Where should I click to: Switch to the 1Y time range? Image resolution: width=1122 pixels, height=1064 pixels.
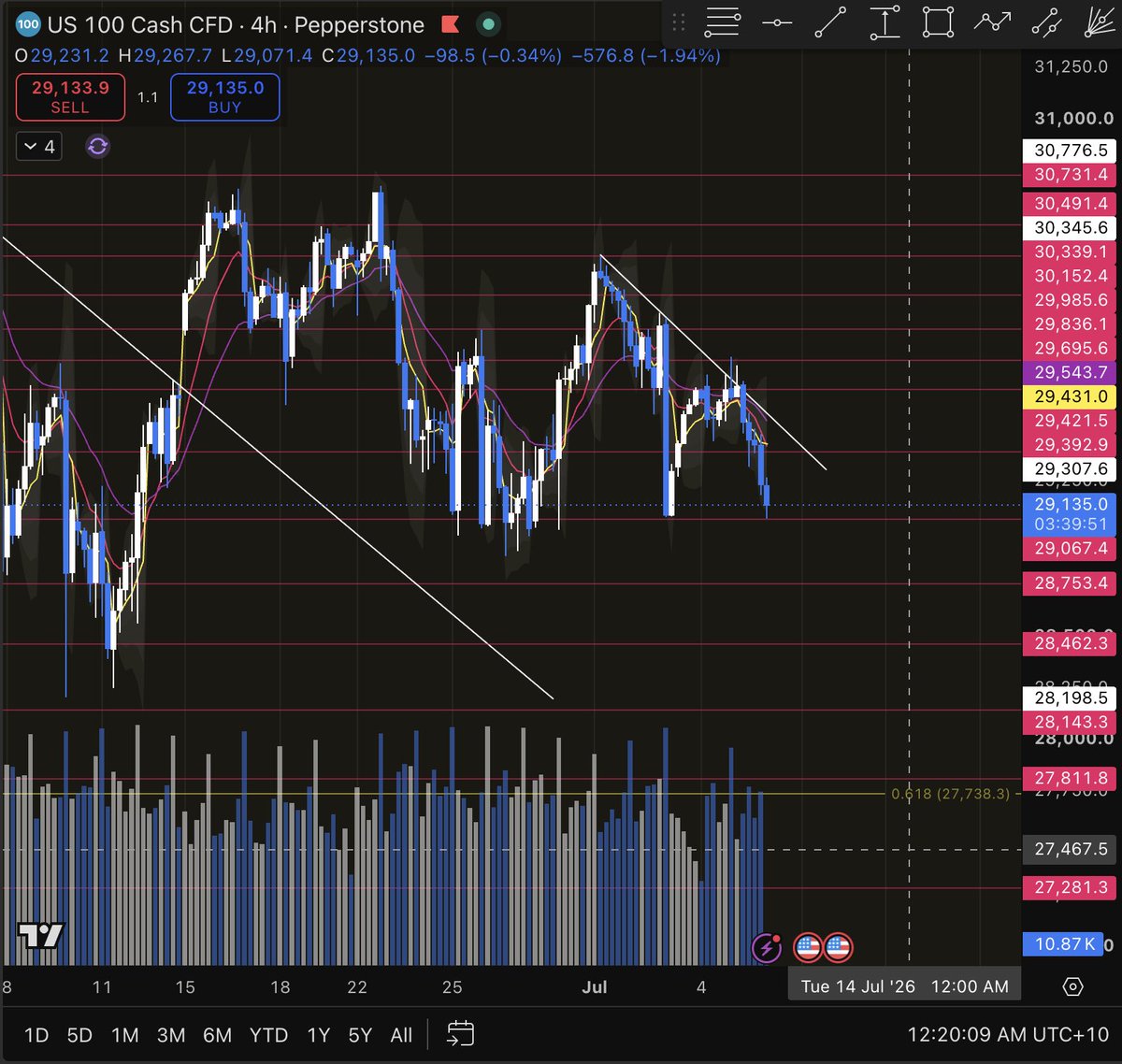(319, 1035)
